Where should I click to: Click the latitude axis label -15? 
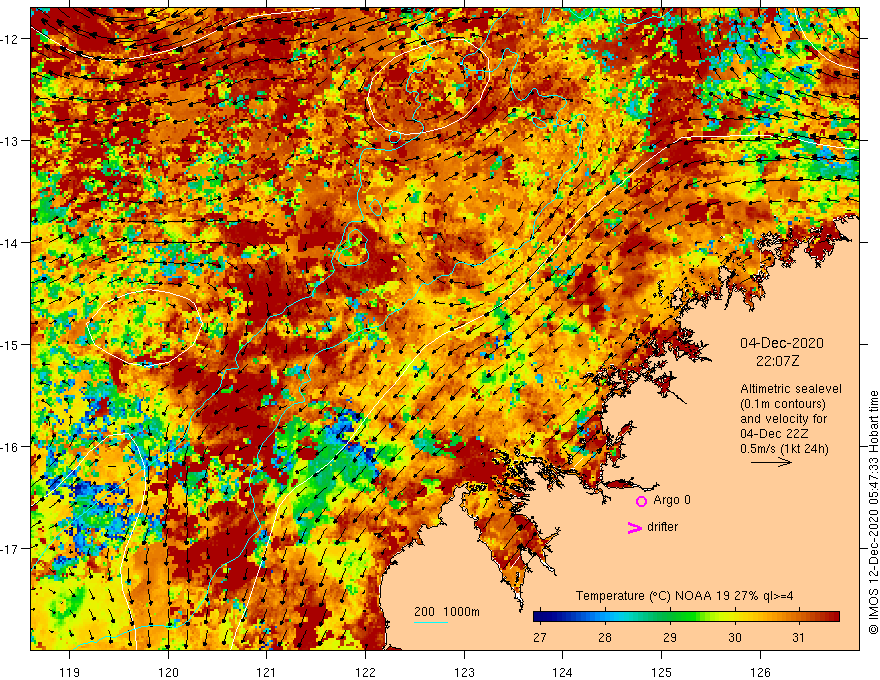(10, 344)
